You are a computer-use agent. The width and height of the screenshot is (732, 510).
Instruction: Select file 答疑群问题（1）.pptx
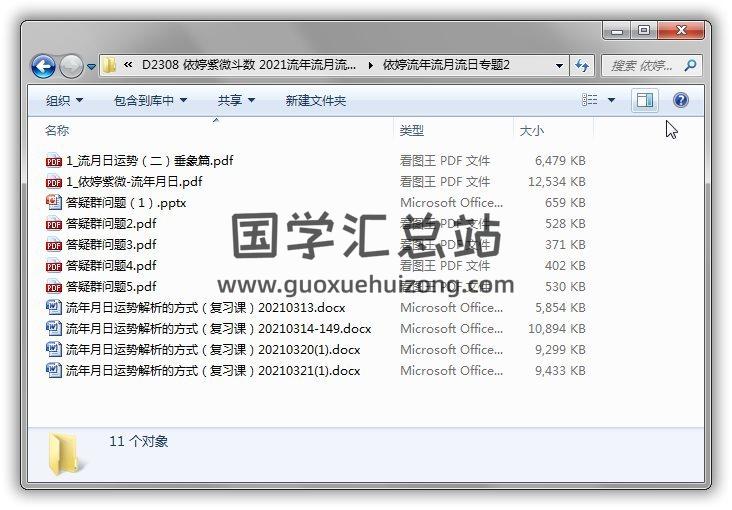pyautogui.click(x=126, y=203)
